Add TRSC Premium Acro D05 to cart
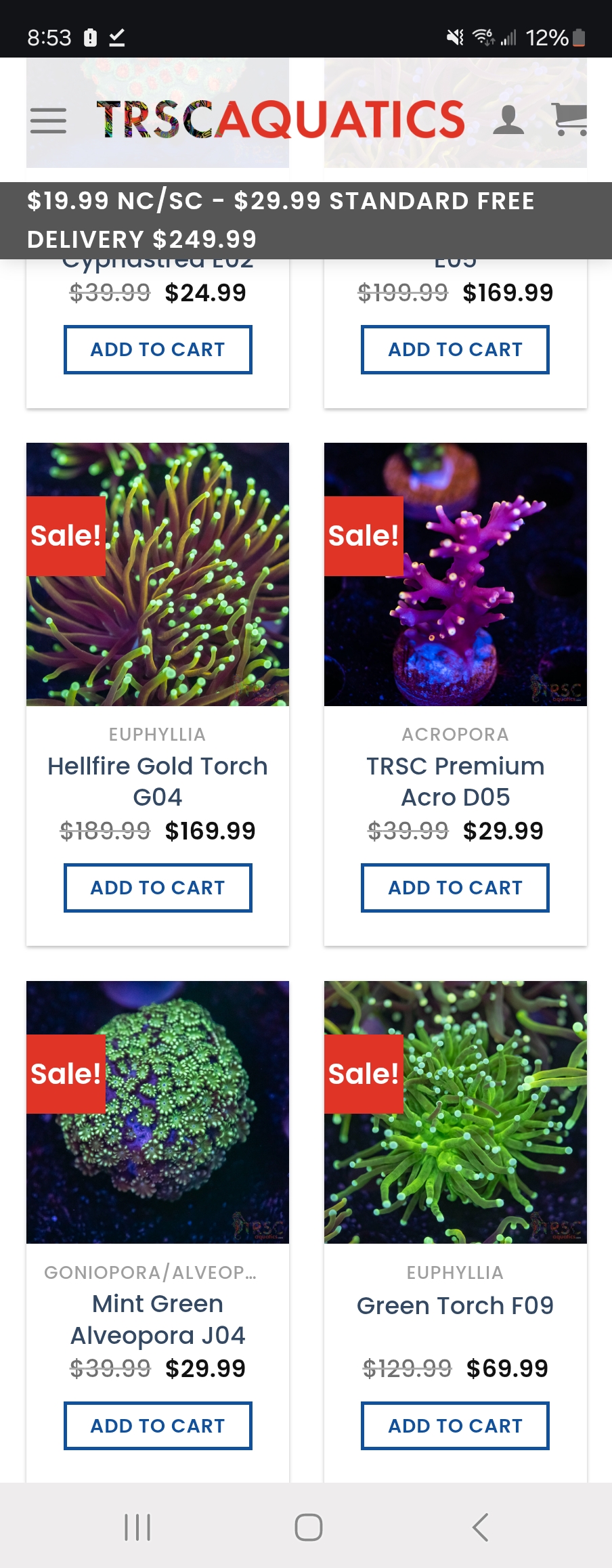This screenshot has width=612, height=1568. click(x=455, y=888)
